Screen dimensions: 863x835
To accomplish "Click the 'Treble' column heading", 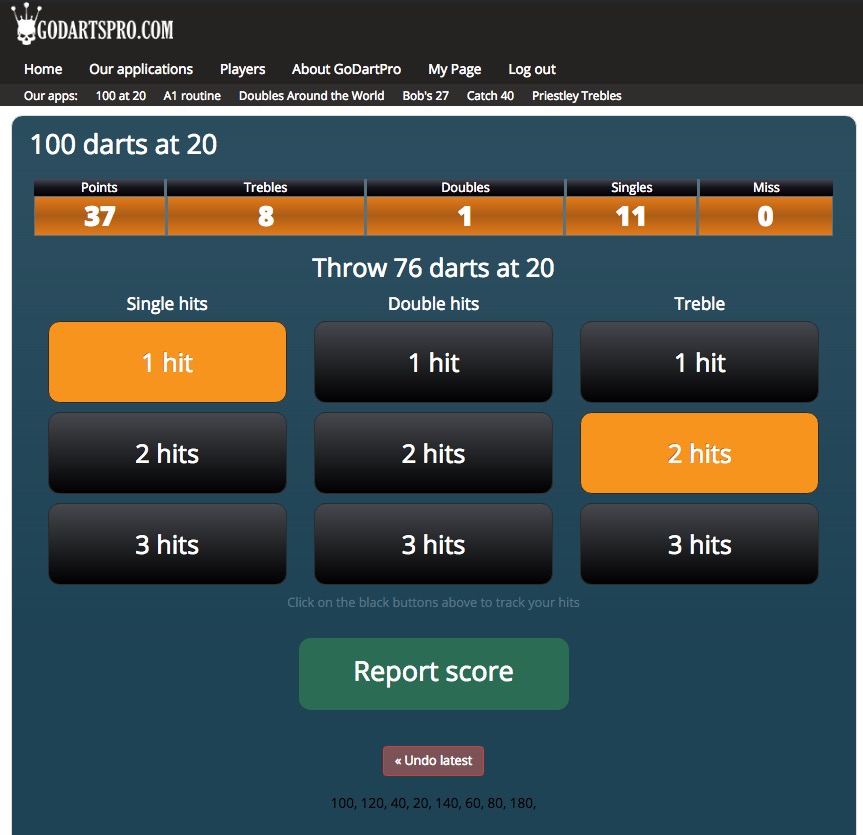I will pyautogui.click(x=700, y=304).
